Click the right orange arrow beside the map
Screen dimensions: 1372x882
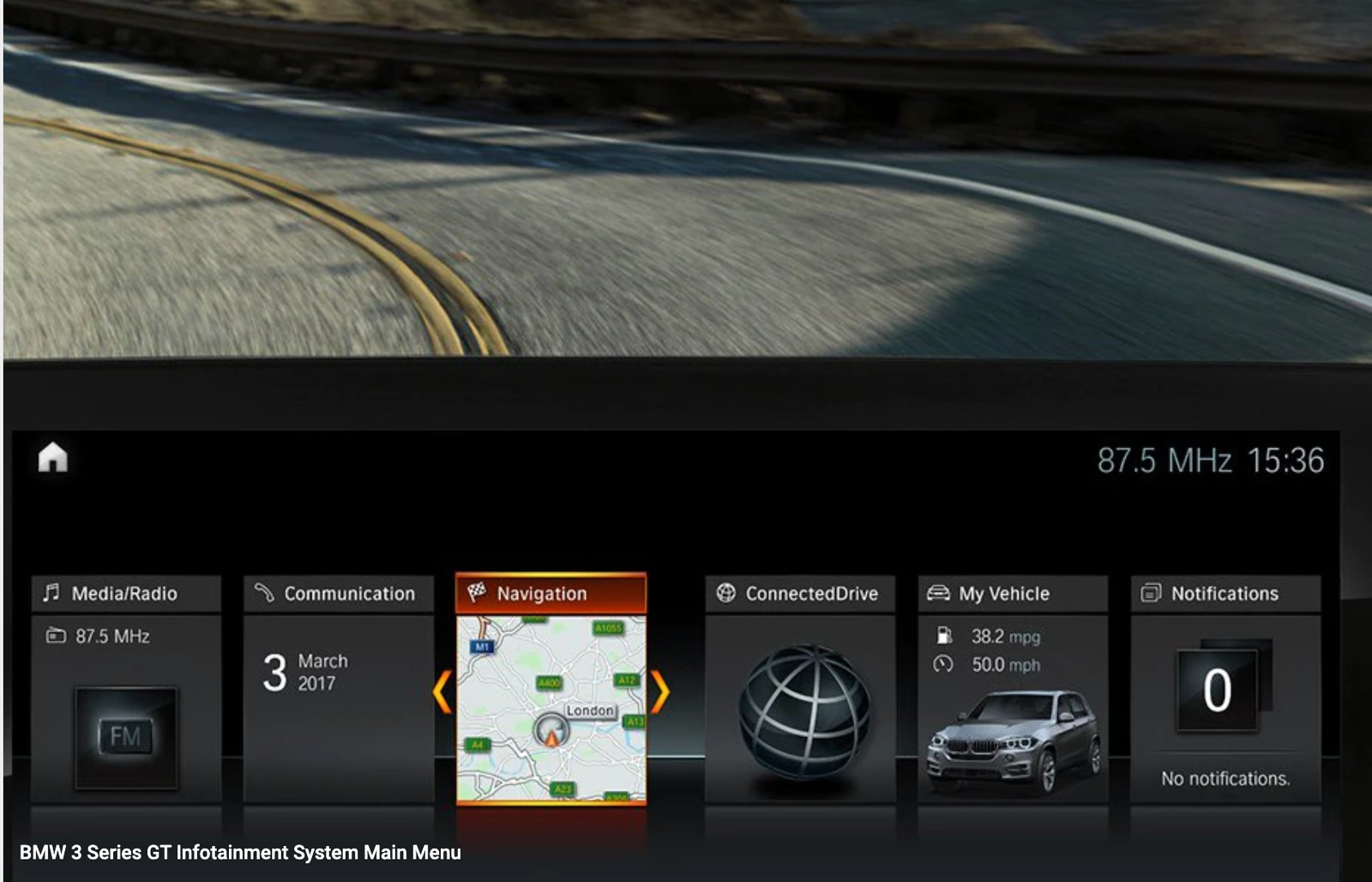point(659,692)
